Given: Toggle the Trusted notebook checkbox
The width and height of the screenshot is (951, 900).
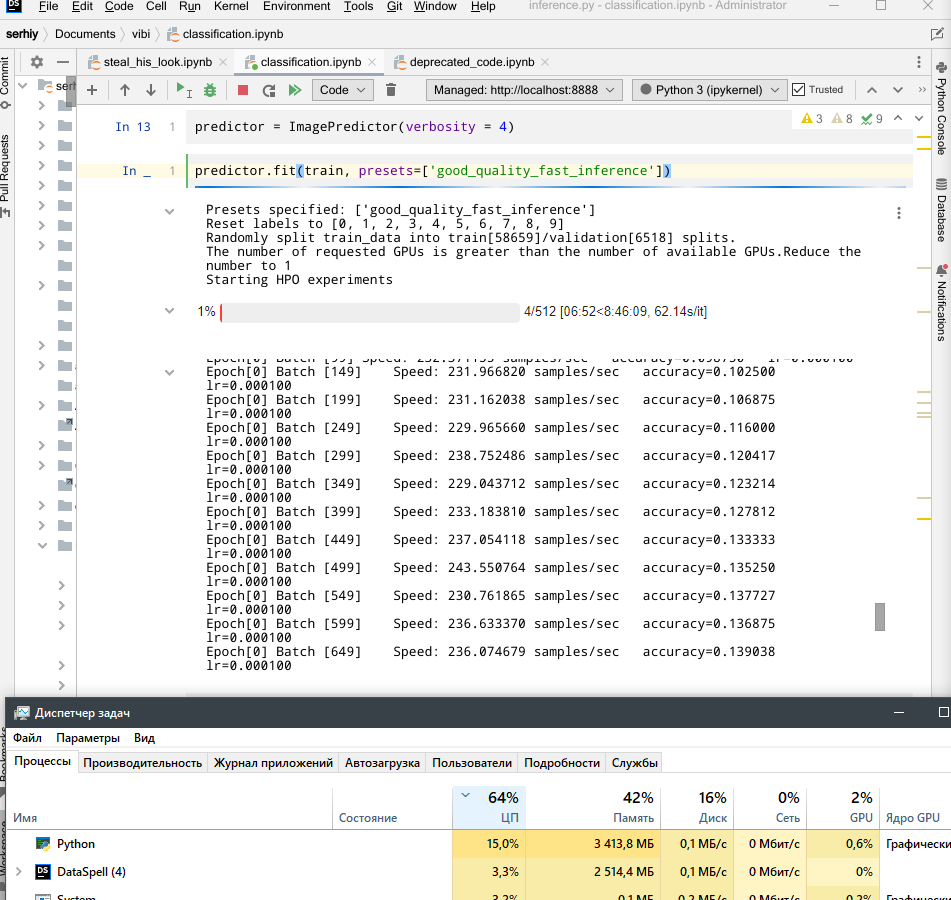Looking at the screenshot, I should (799, 90).
